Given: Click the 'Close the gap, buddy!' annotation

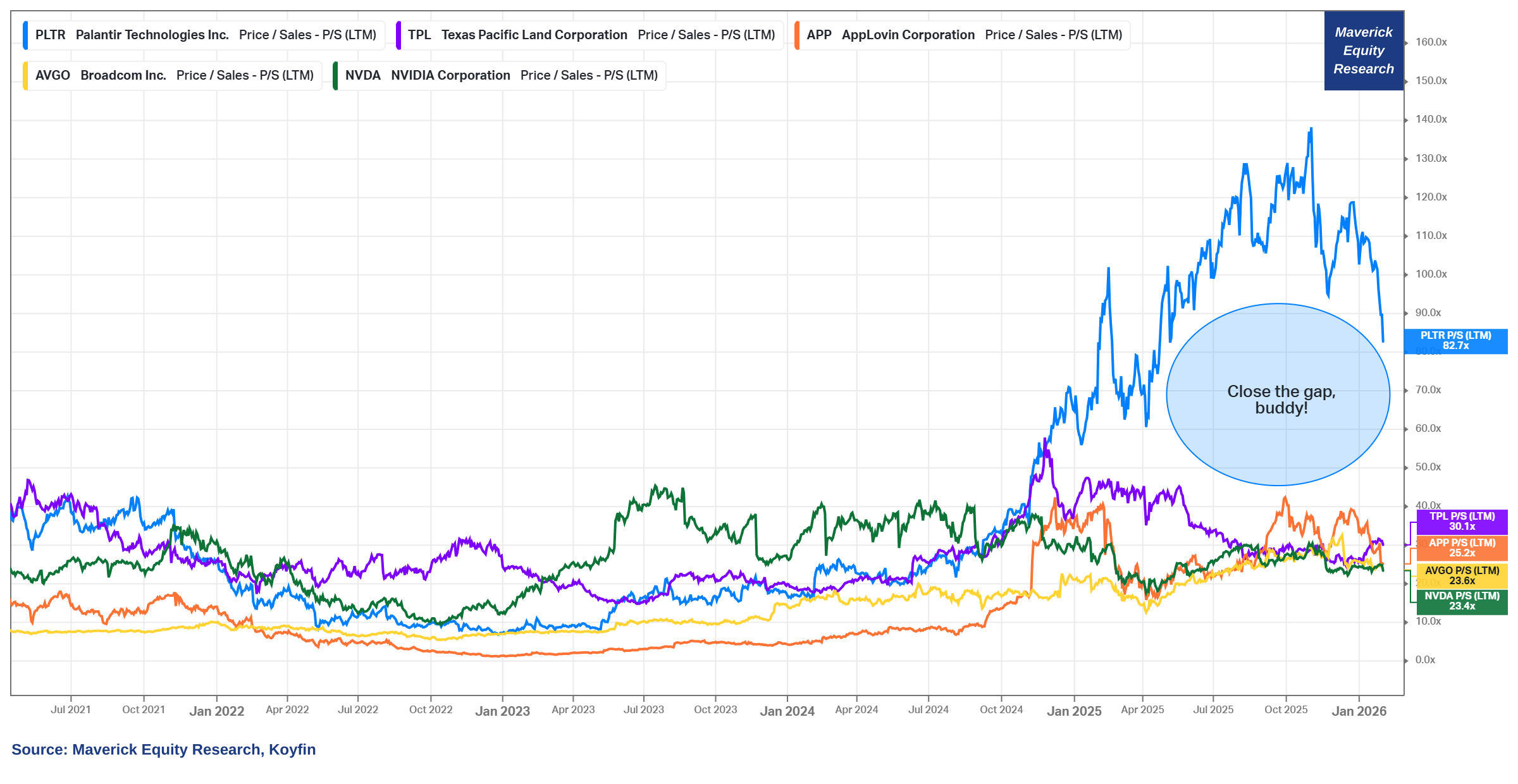Looking at the screenshot, I should [1280, 400].
